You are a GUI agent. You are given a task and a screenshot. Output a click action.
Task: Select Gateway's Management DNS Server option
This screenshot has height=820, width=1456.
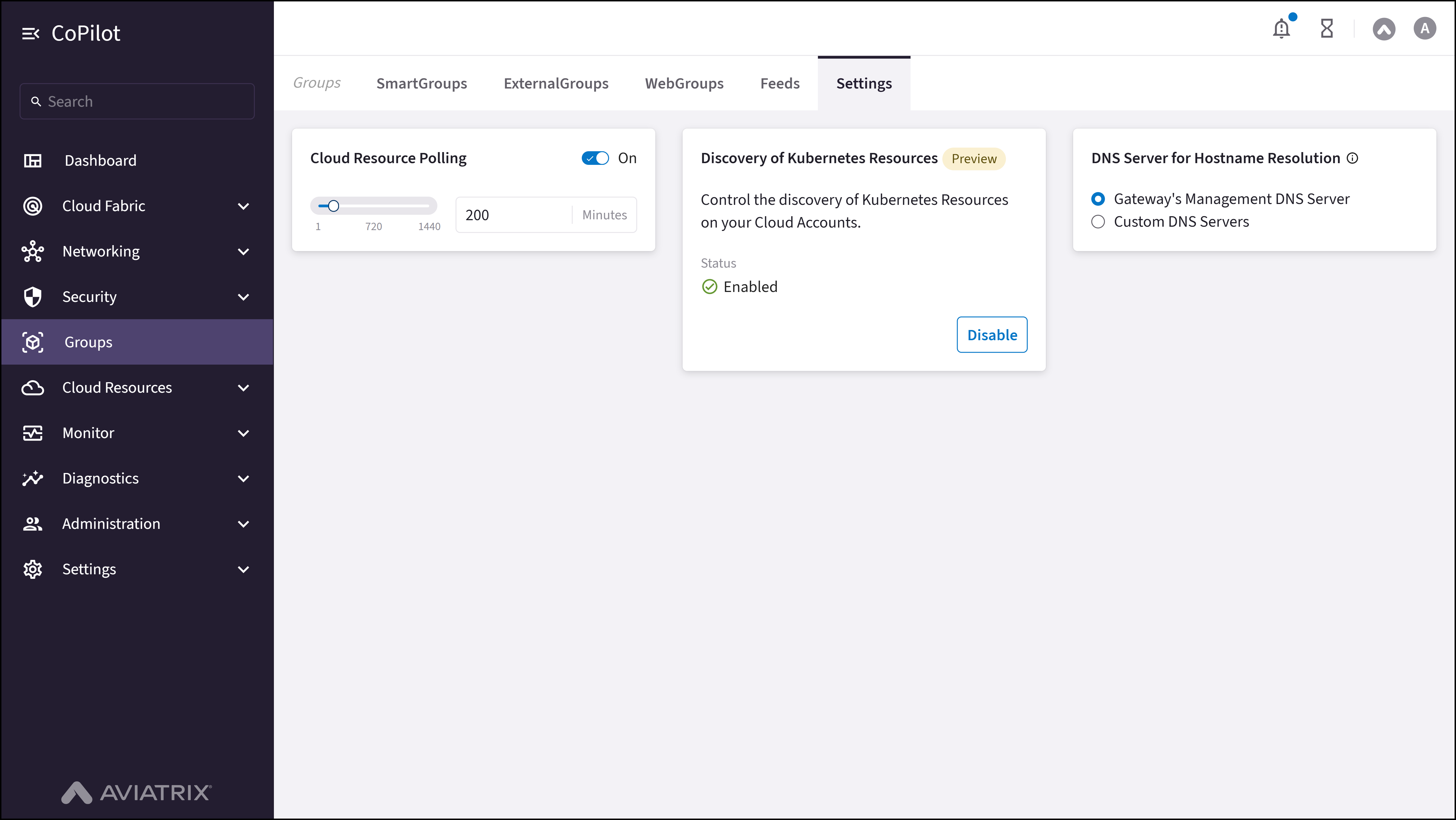(x=1097, y=199)
